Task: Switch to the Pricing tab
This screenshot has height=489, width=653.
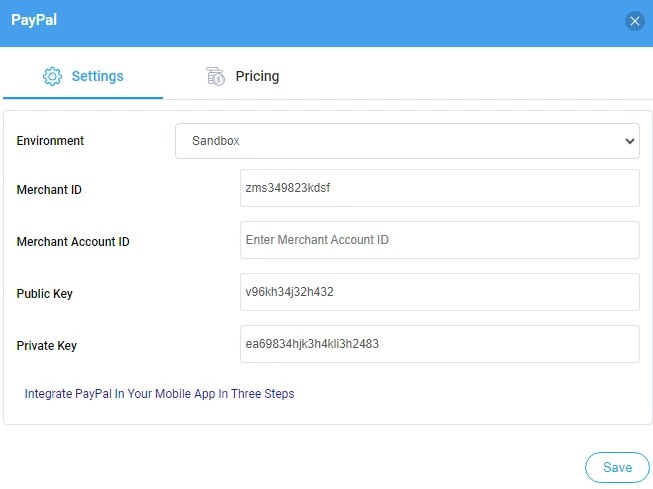Action: tap(243, 76)
